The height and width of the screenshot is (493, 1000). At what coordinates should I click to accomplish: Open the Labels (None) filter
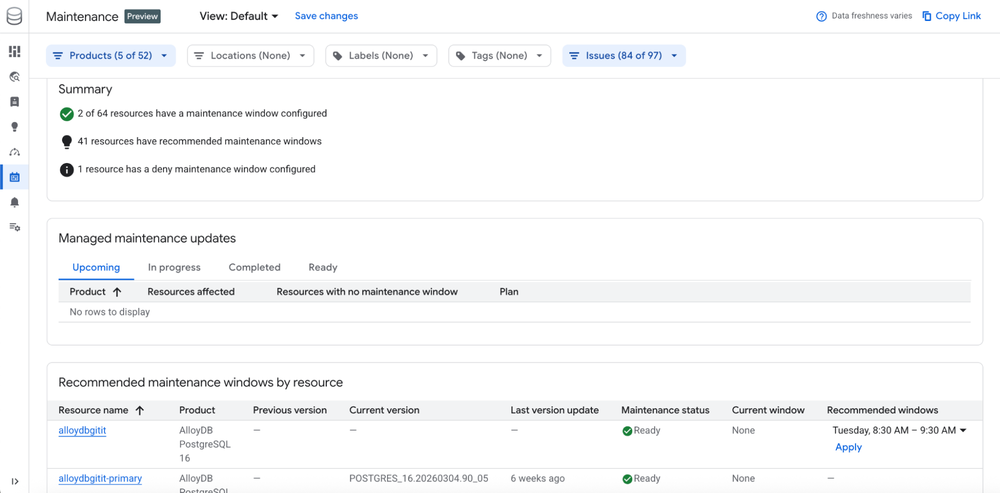click(x=381, y=55)
